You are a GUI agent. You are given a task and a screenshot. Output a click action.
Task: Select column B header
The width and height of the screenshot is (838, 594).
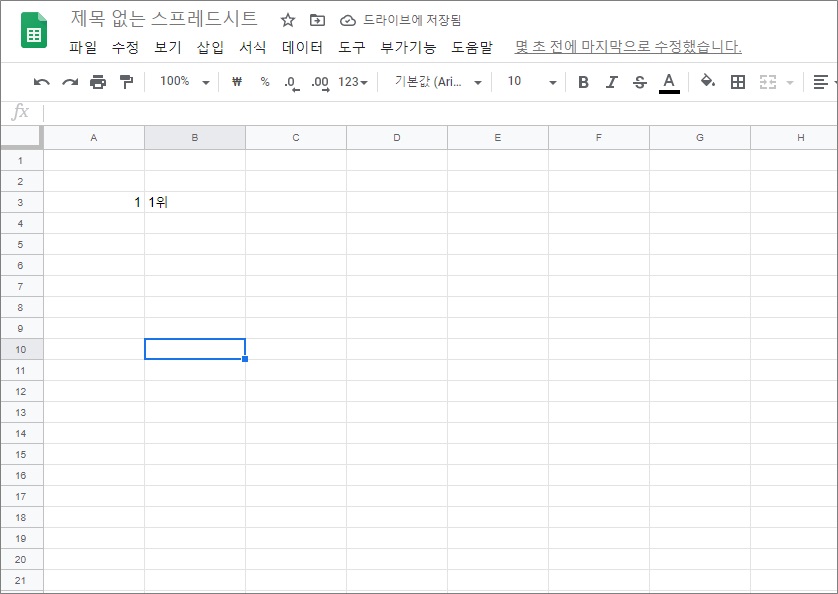tap(195, 137)
